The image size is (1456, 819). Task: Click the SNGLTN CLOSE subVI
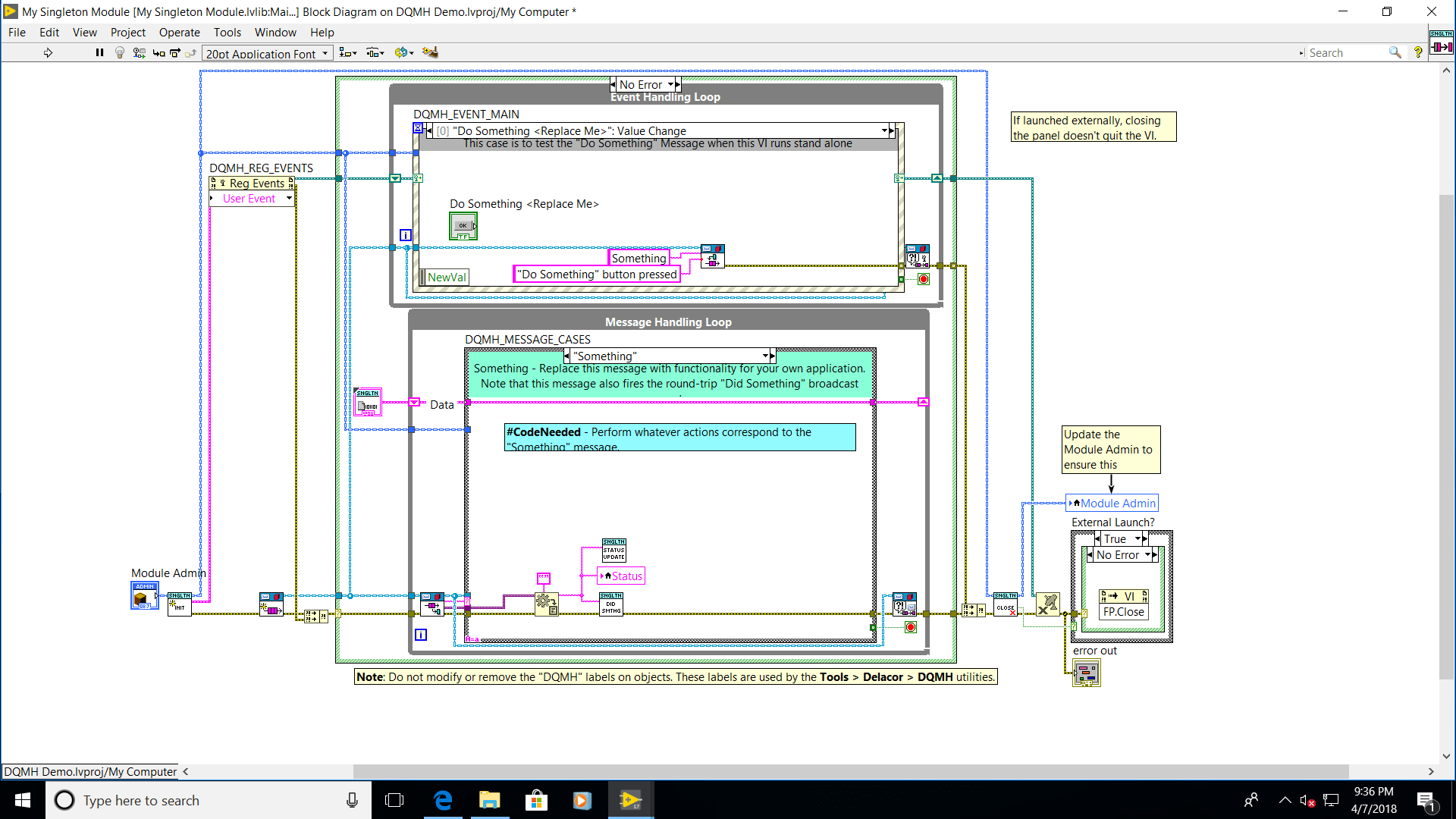pyautogui.click(x=1006, y=604)
